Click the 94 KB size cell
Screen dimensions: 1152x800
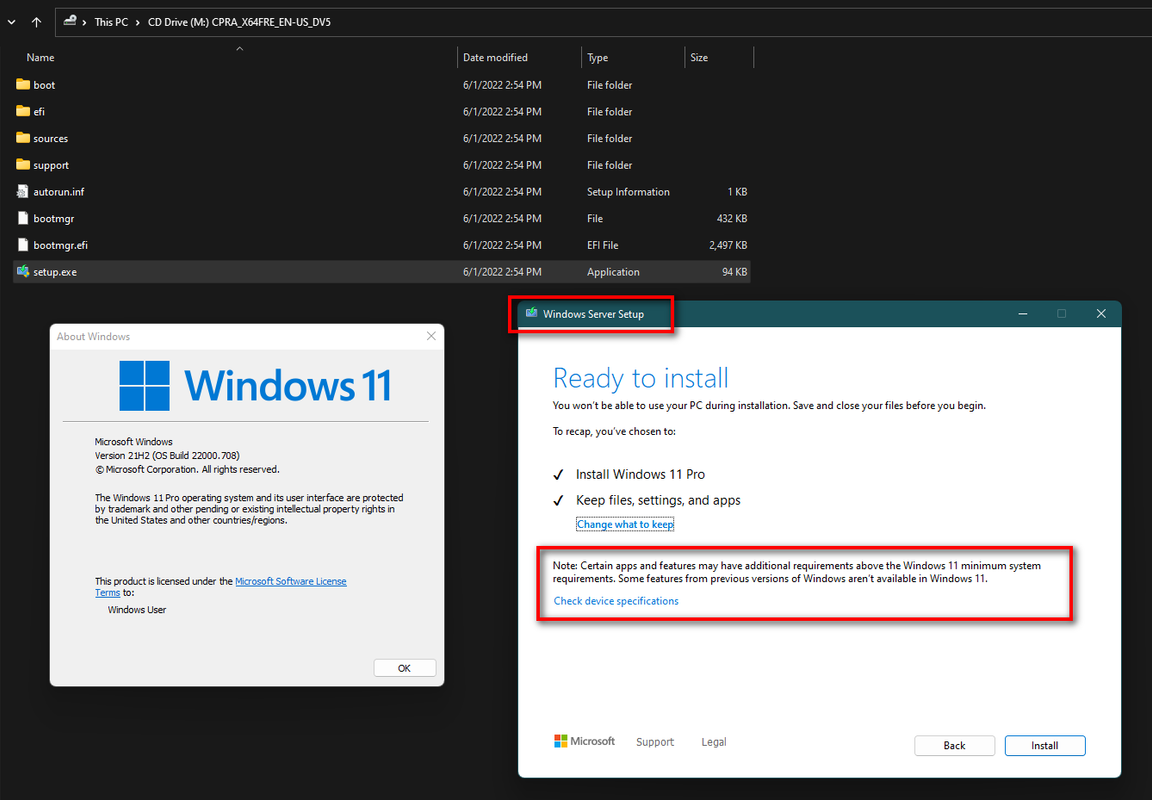pos(735,272)
